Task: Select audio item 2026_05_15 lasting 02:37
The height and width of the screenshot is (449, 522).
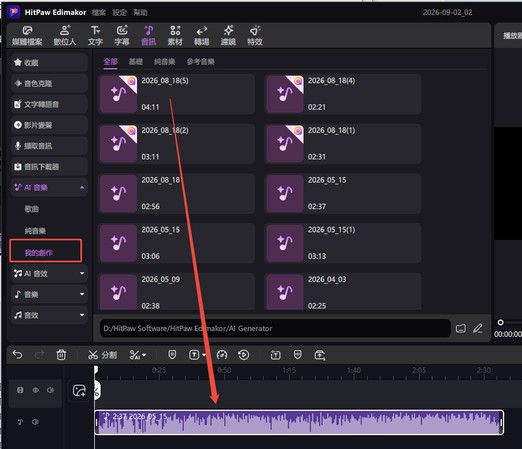Action: point(343,193)
